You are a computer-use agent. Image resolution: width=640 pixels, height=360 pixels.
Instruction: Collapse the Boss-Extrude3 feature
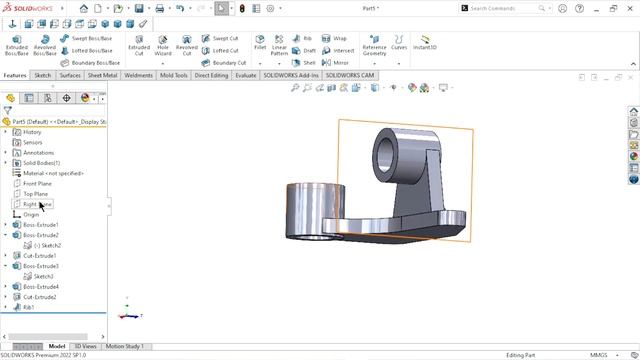(5, 266)
